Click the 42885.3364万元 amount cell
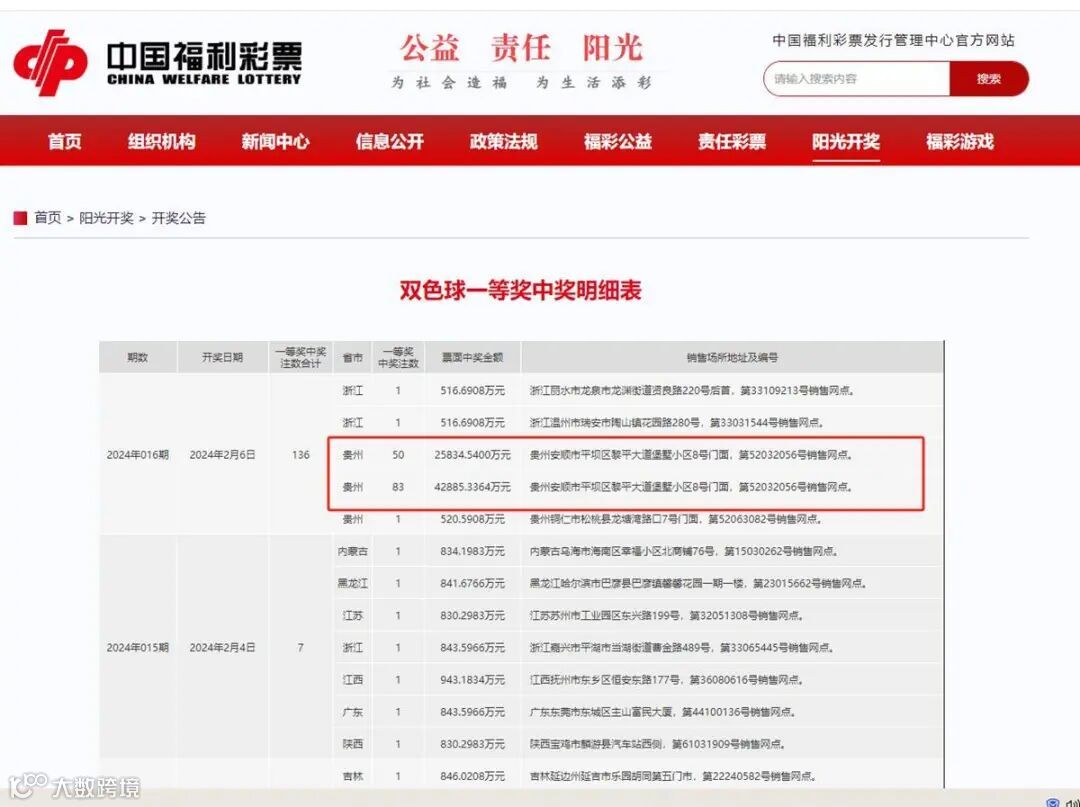 click(472, 487)
